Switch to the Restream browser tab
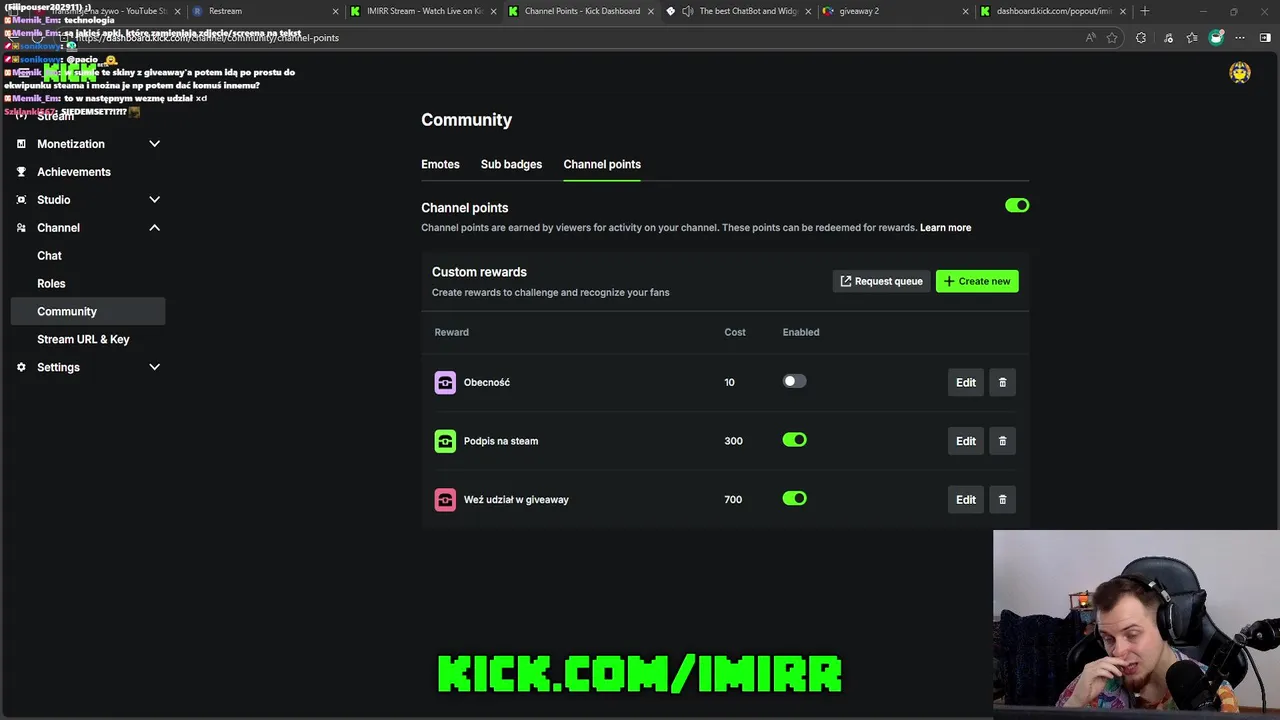This screenshot has height=720, width=1280. (x=263, y=11)
